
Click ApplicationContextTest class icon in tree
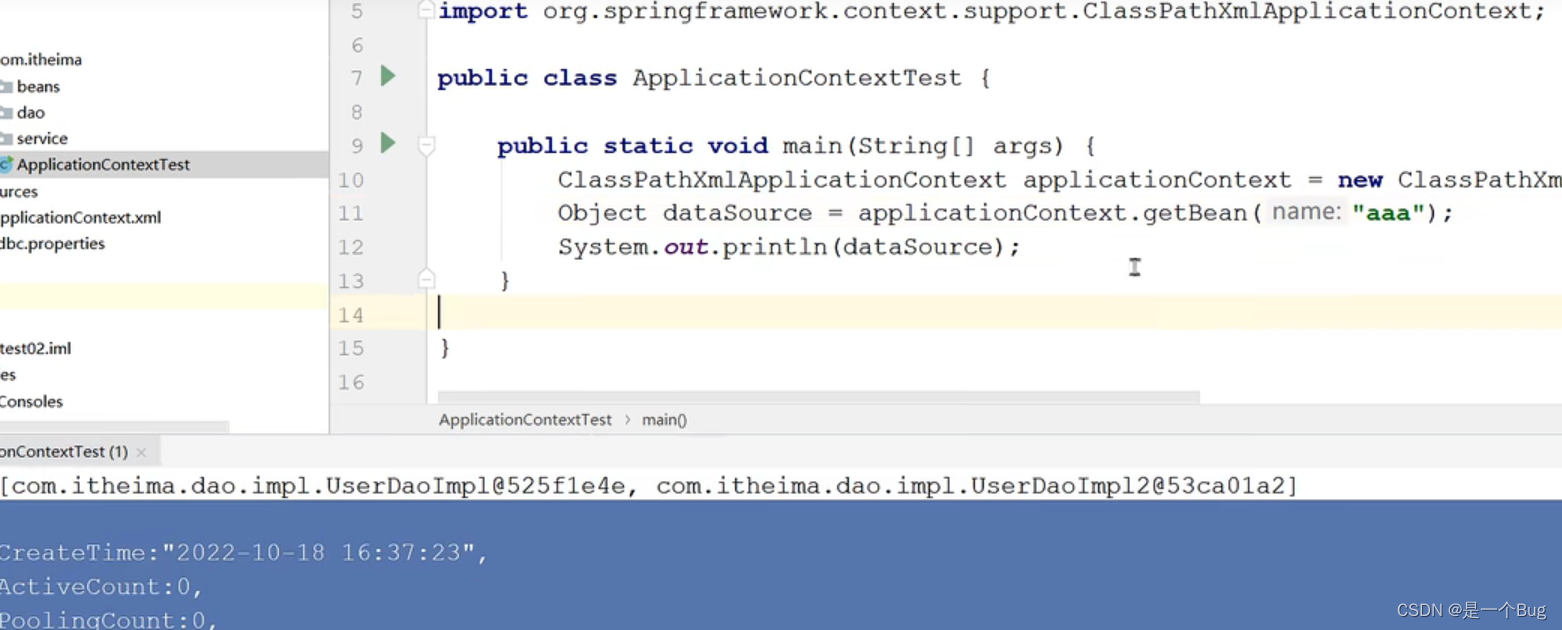tap(6, 164)
